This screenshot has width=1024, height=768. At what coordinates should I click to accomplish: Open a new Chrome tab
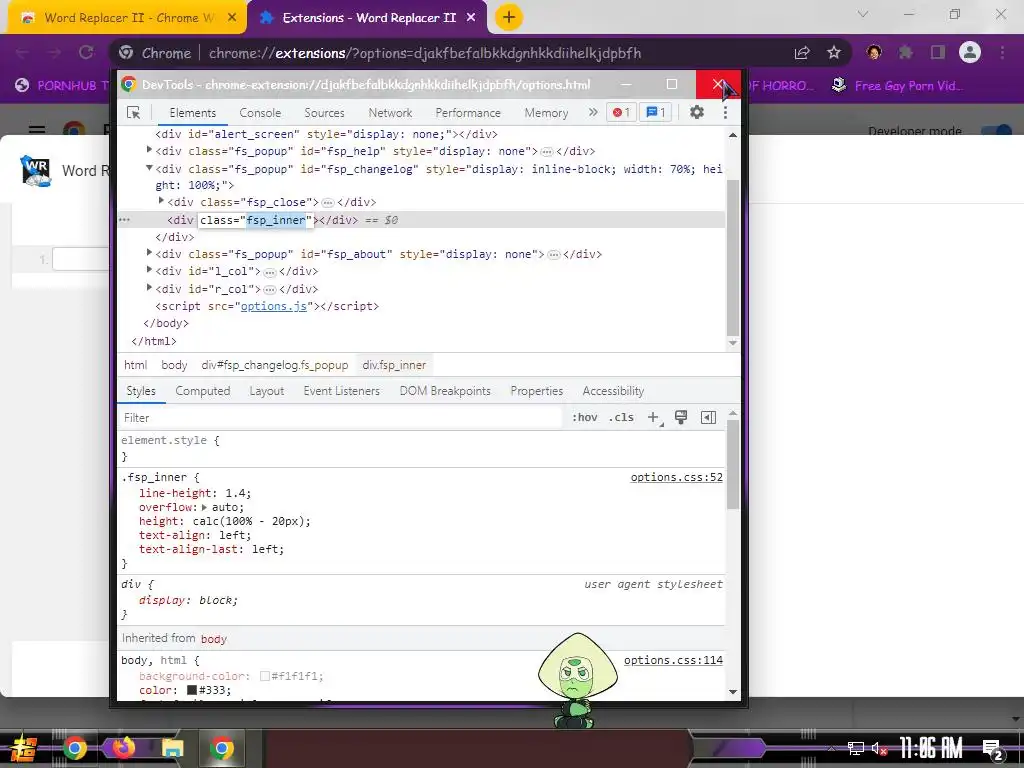(509, 18)
